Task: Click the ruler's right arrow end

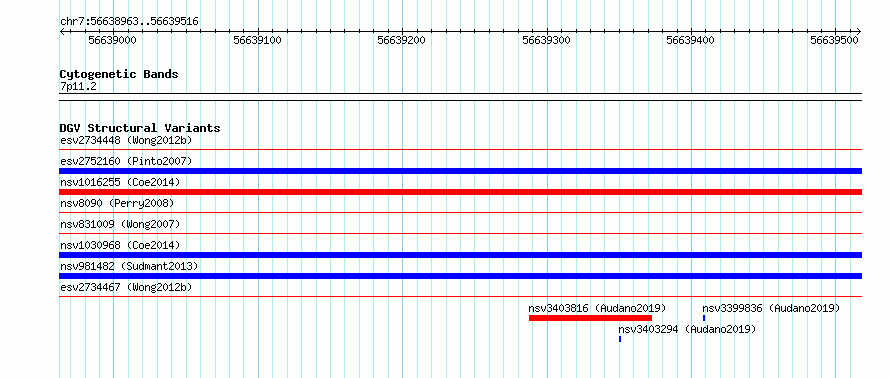Action: point(859,31)
